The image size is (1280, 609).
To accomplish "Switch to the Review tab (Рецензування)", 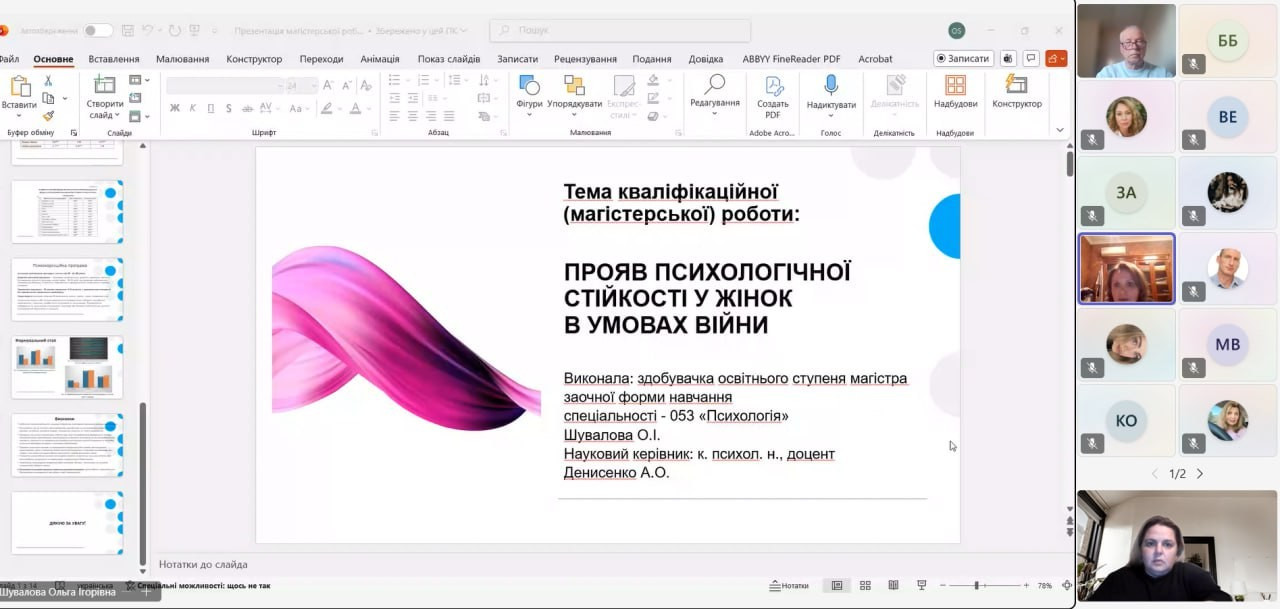I will pos(585,59).
